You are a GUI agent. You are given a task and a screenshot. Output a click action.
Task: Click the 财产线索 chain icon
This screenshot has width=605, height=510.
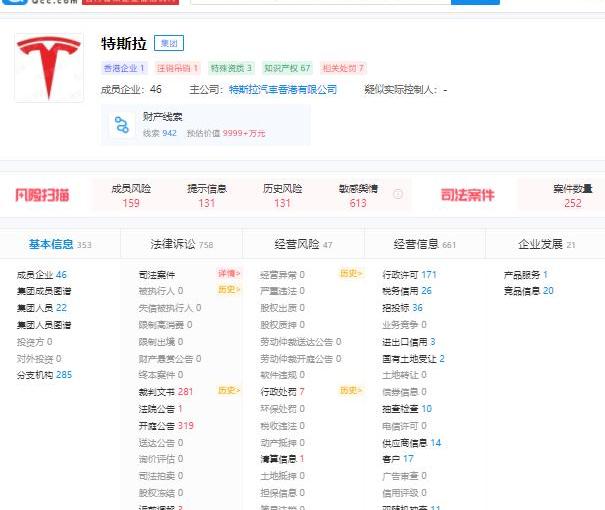coord(122,125)
